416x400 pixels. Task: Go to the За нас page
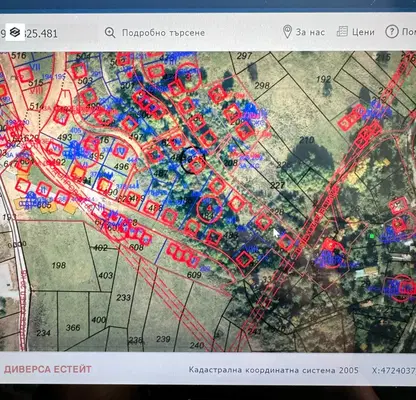point(310,32)
